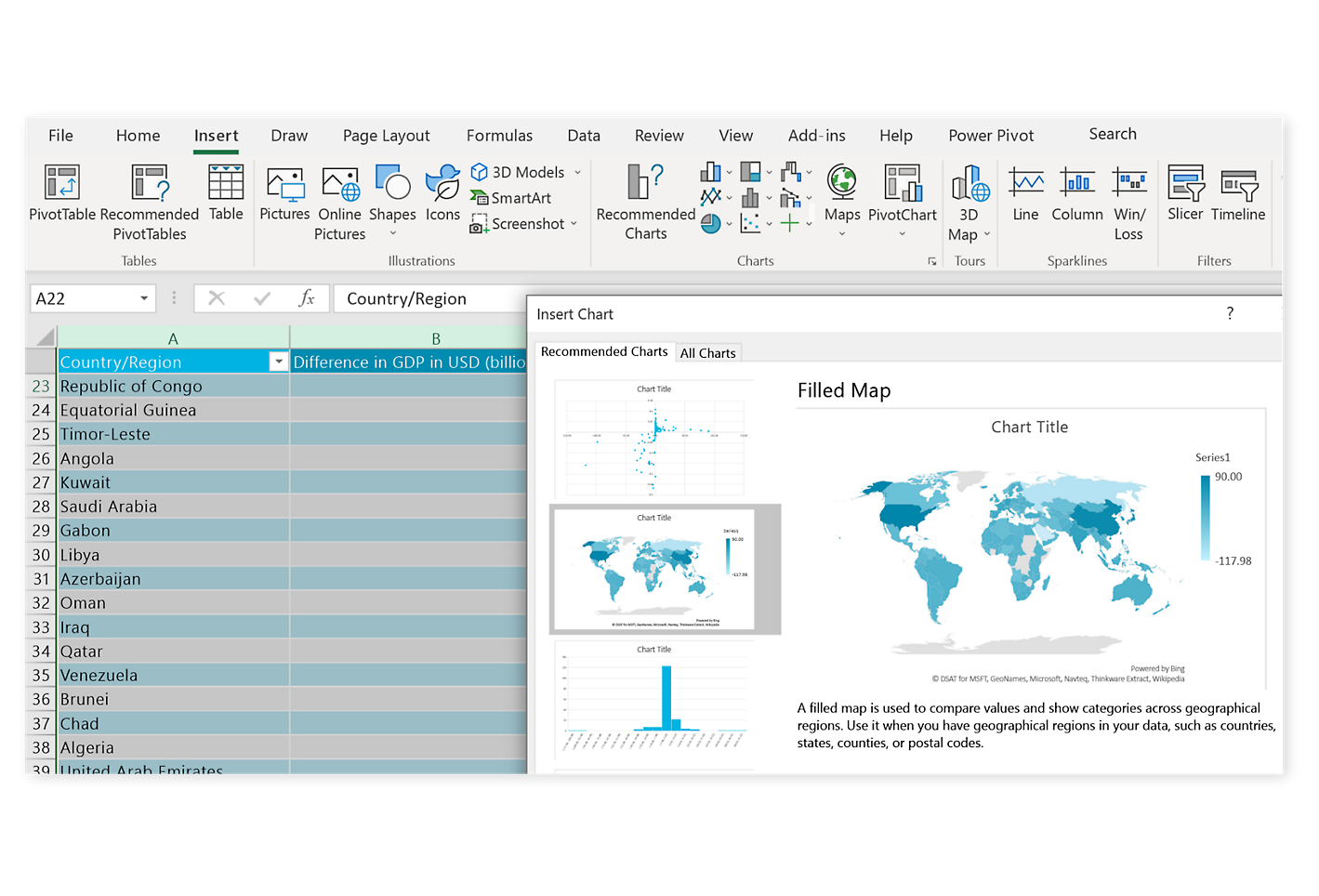The height and width of the screenshot is (896, 1319).
Task: Click the dialog help question mark
Action: [x=1230, y=313]
